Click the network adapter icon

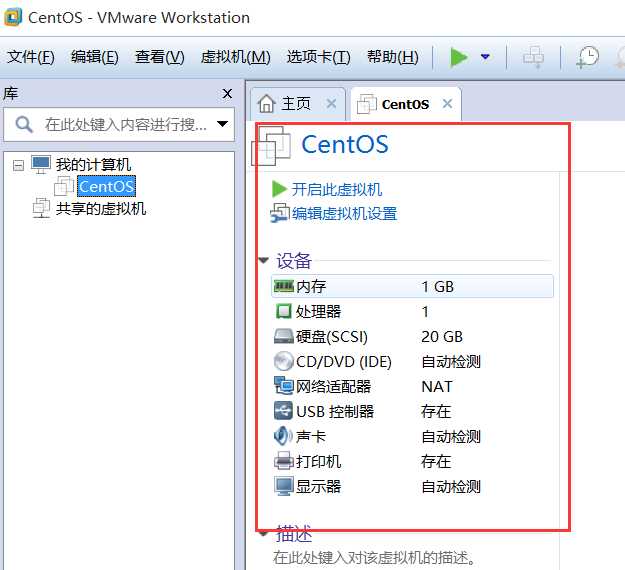(x=284, y=386)
